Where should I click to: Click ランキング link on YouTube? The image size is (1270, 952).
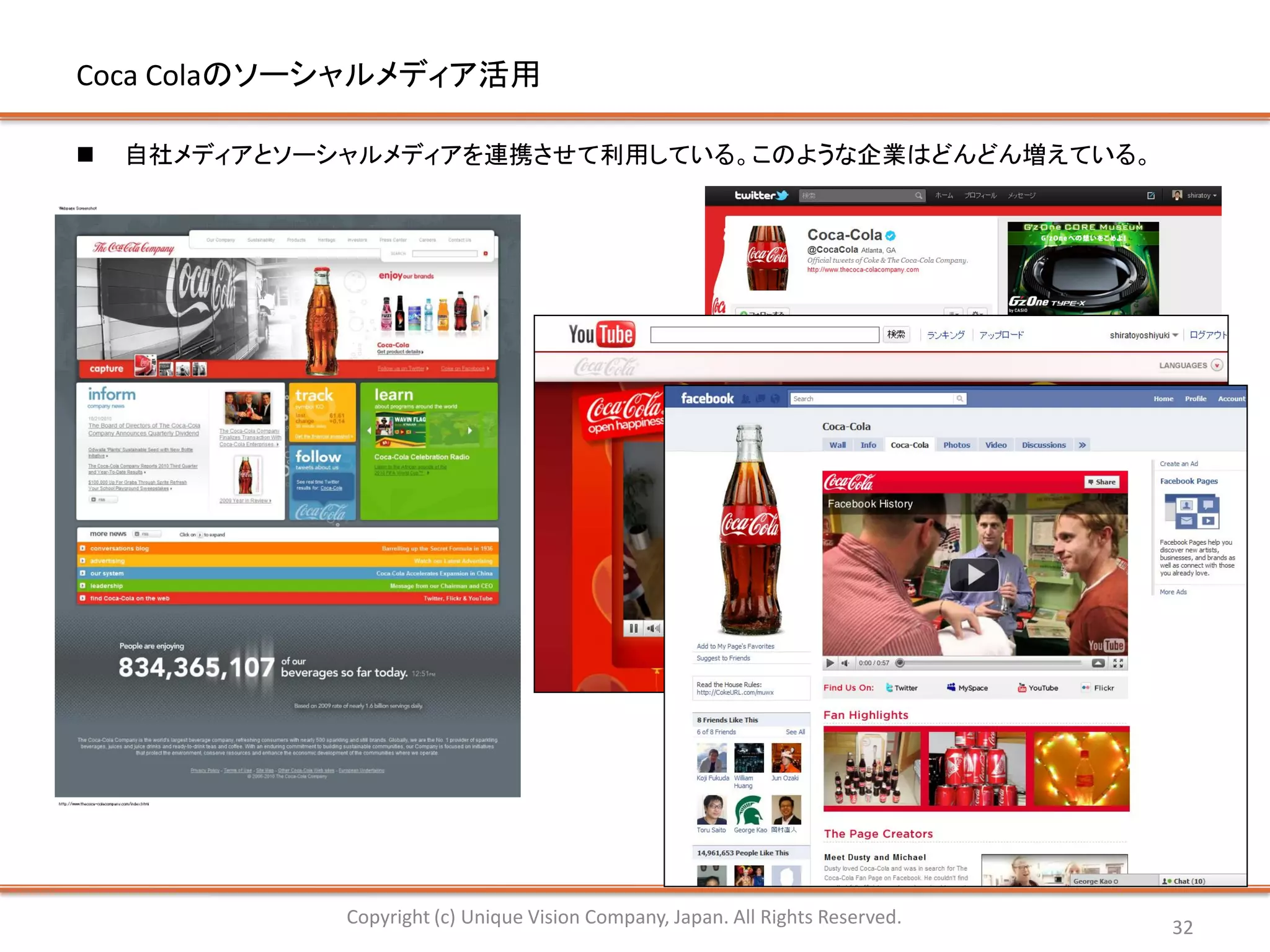tap(946, 335)
